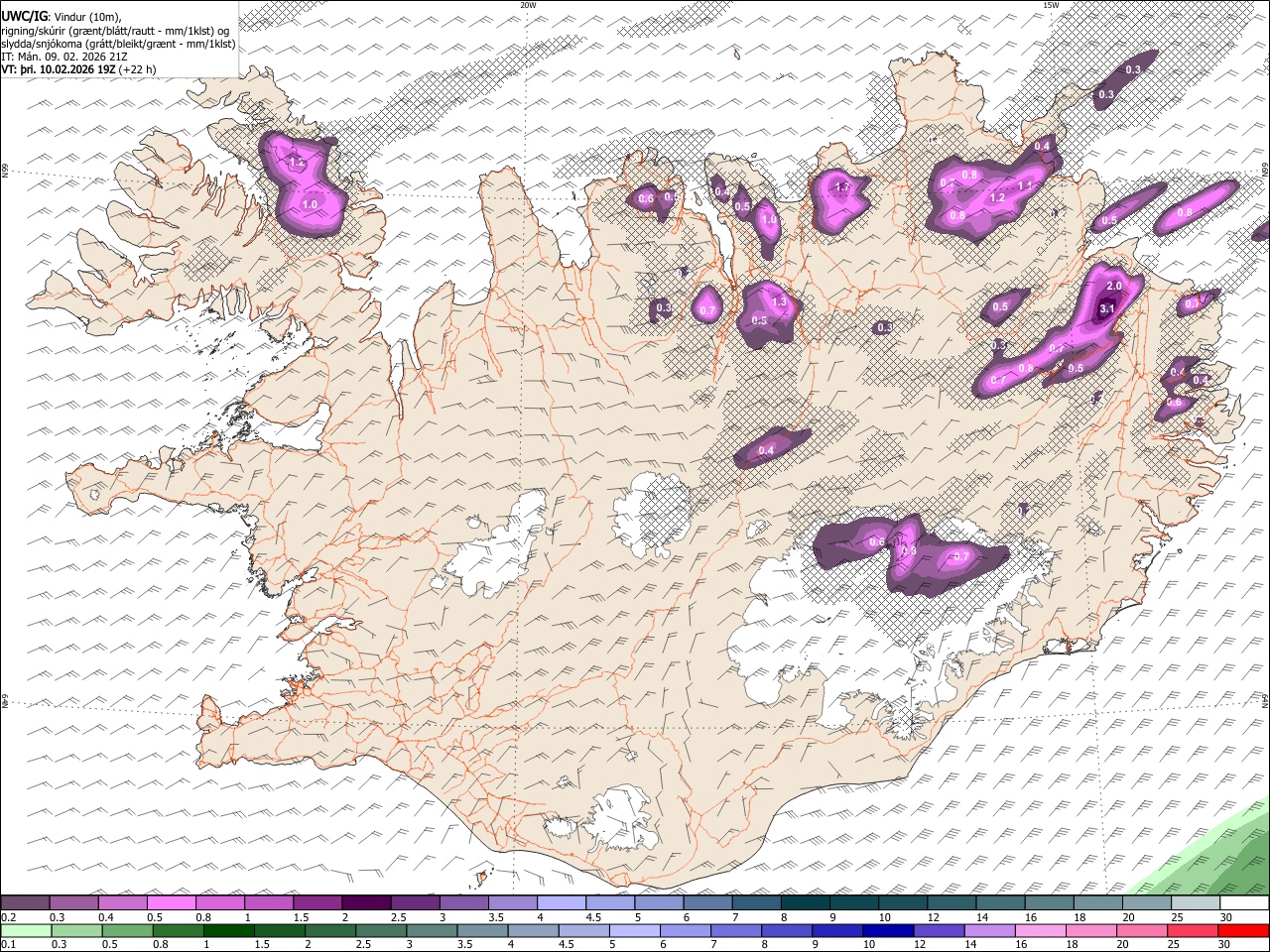This screenshot has height=952, width=1270.
Task: Click the upper legend swatch starting at 0.2
Action: pyautogui.click(x=25, y=903)
